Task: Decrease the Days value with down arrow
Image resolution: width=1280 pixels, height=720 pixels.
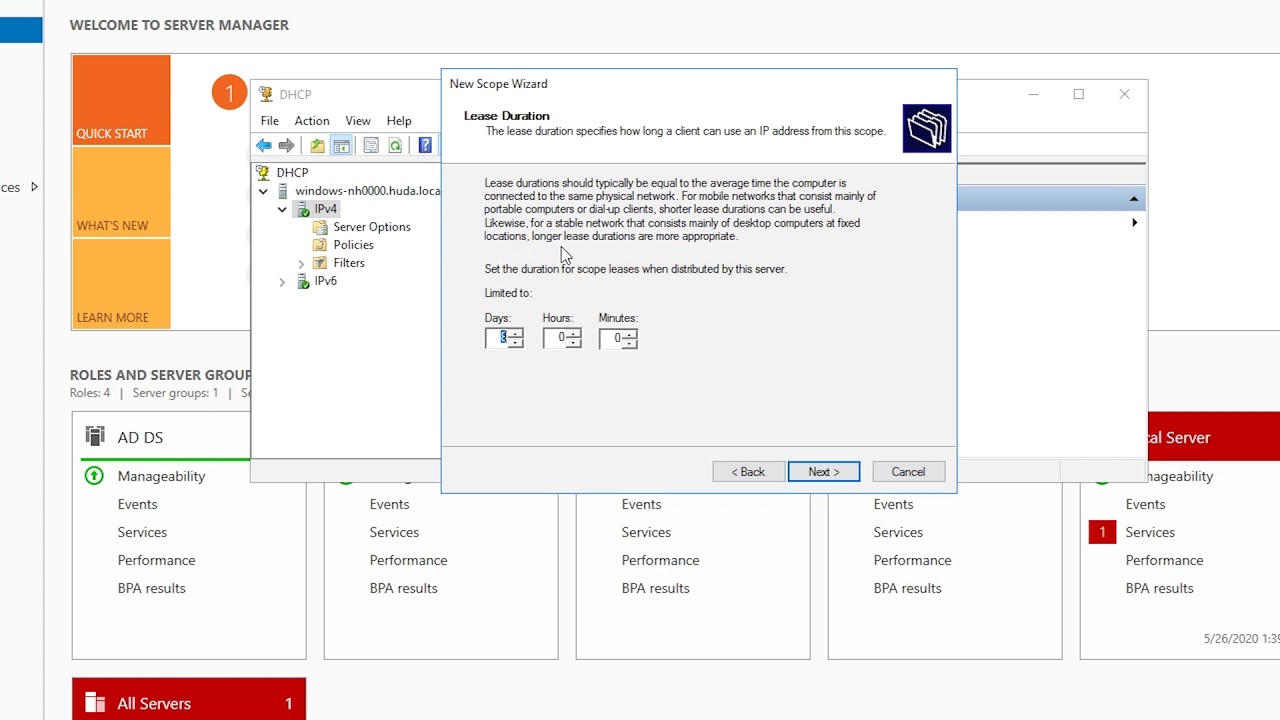Action: pyautogui.click(x=516, y=343)
